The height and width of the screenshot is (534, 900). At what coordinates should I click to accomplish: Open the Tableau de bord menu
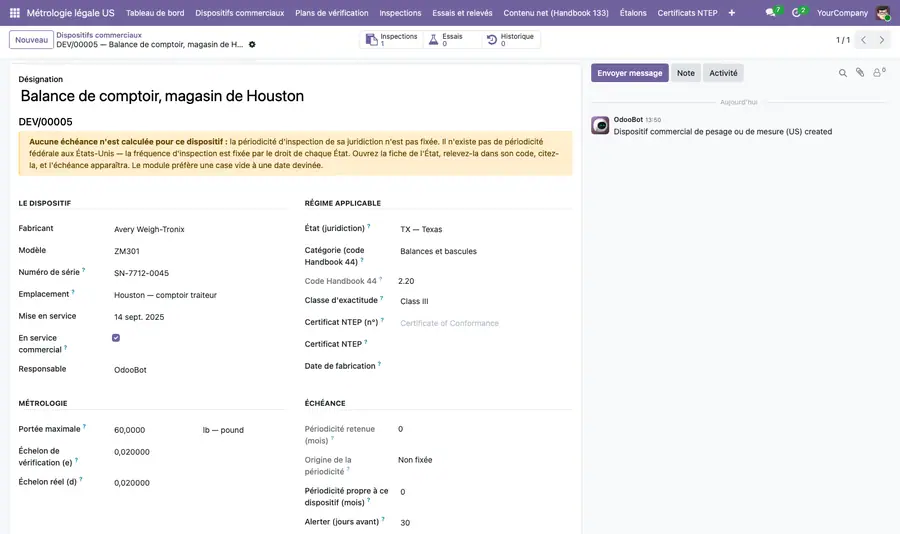pyautogui.click(x=155, y=13)
